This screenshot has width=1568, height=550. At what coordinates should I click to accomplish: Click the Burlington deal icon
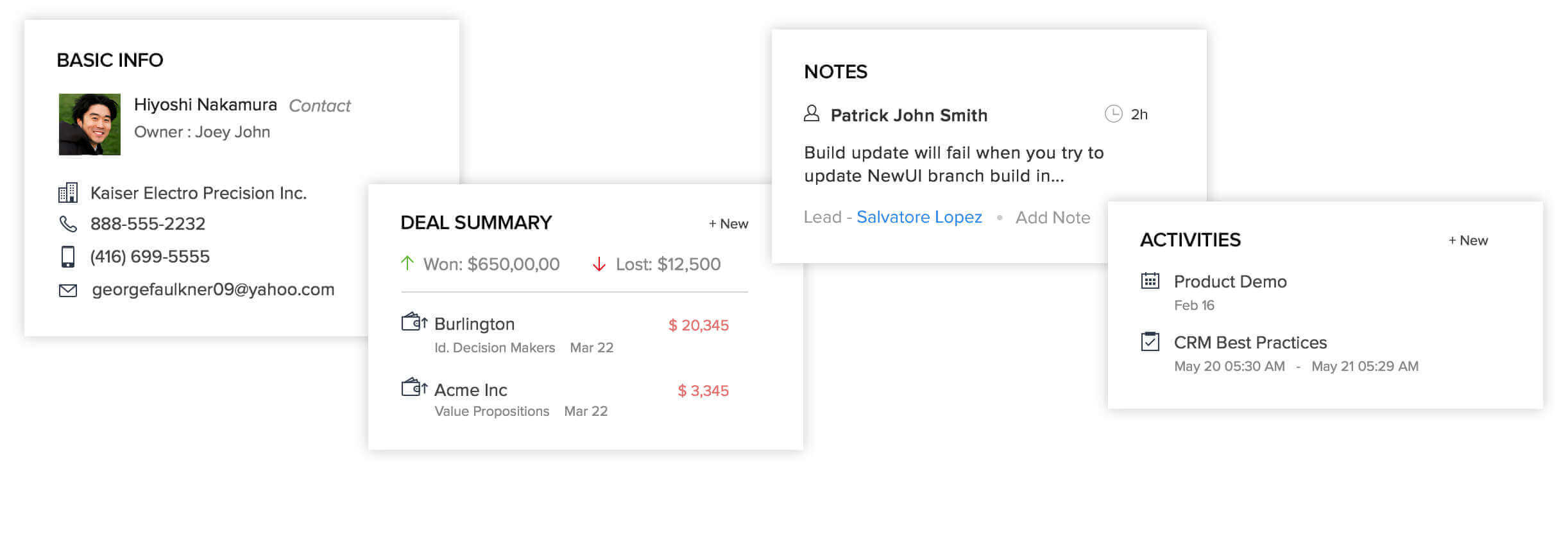tap(414, 322)
